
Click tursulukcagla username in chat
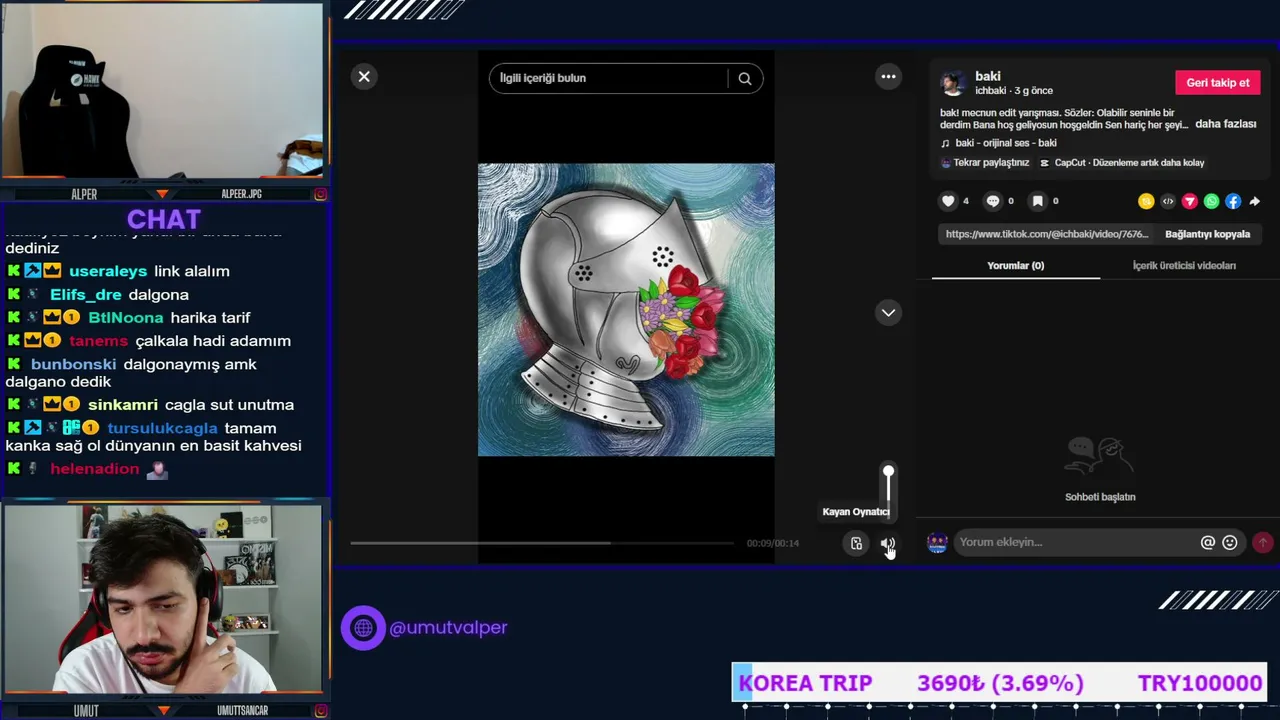[x=162, y=428]
